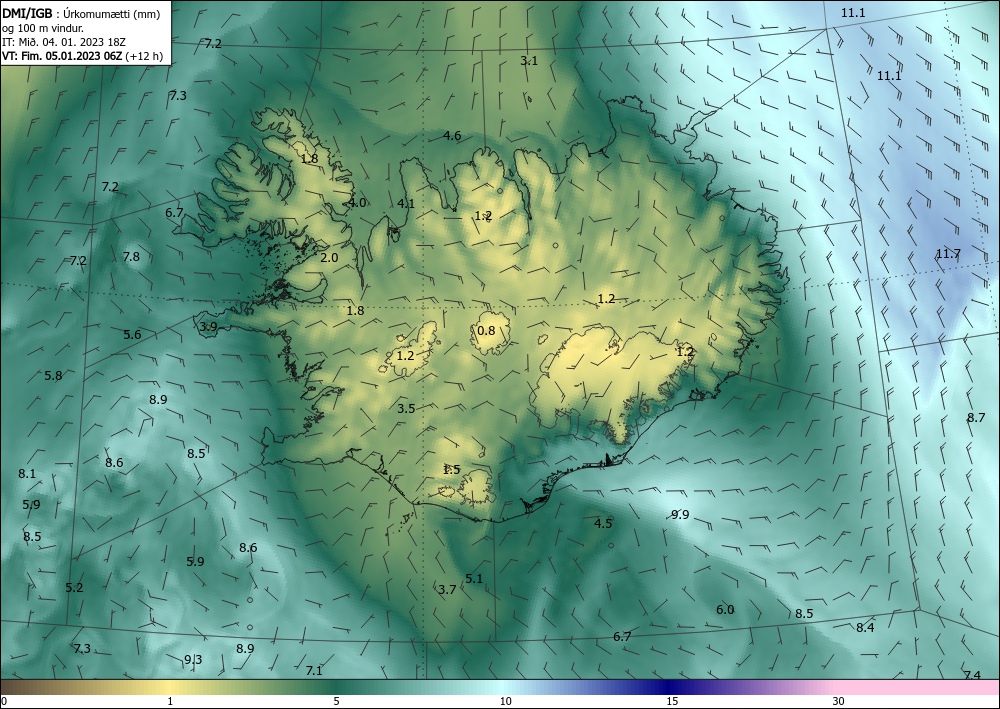Viewport: 1000px width, 709px height.
Task: Click the 5.6 value label
Action: 132,334
